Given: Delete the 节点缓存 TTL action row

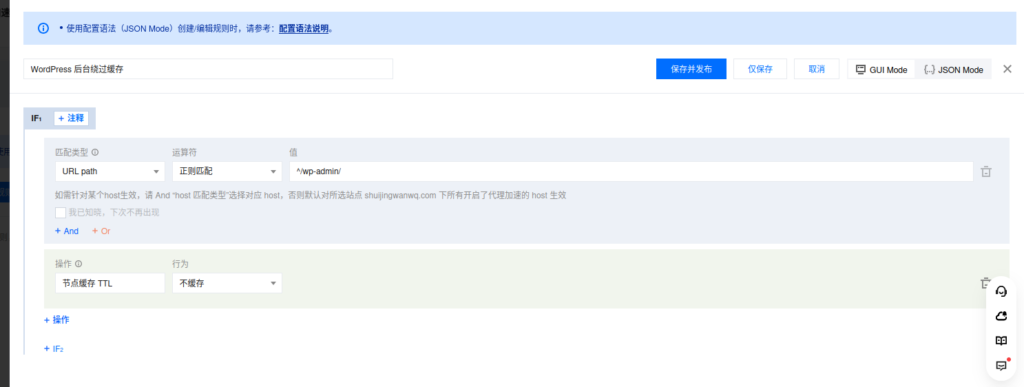Looking at the screenshot, I should click(x=985, y=283).
